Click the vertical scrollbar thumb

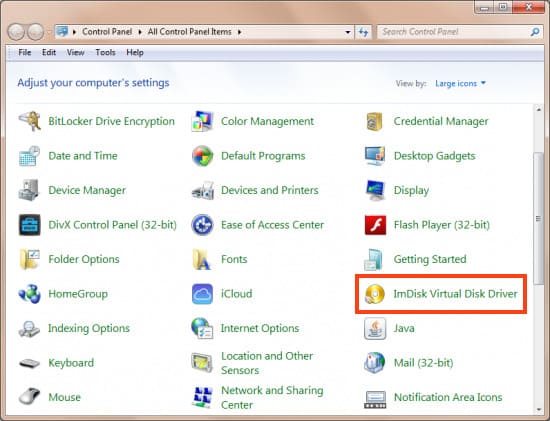[x=539, y=218]
